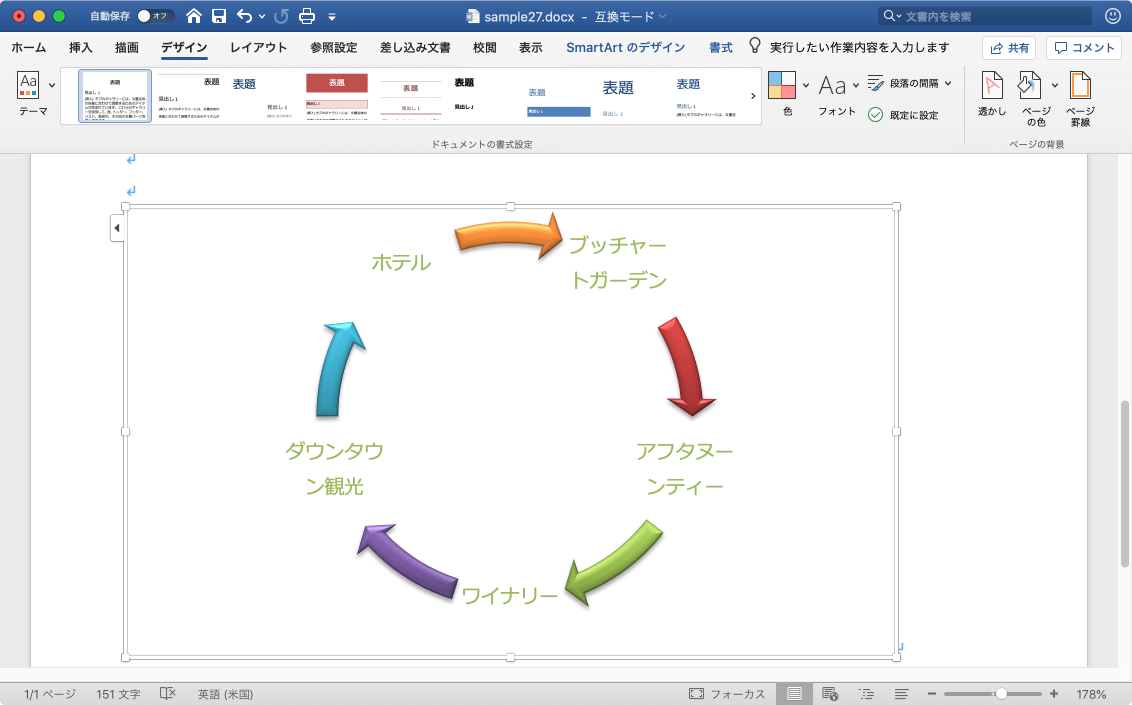Expand the Fonts dropdown arrow
1132x705 pixels.
(856, 84)
